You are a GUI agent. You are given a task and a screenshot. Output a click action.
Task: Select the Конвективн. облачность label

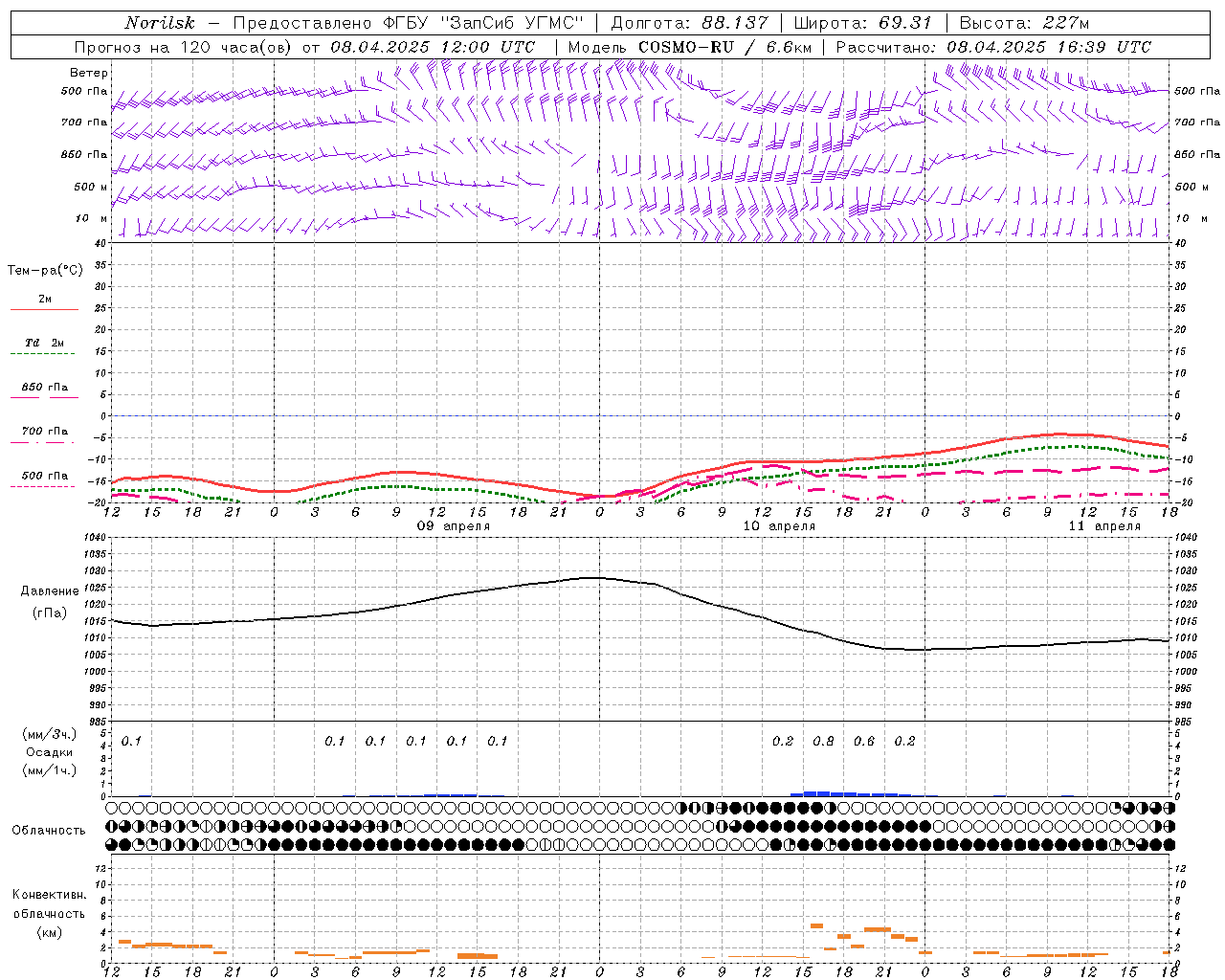pos(49,913)
